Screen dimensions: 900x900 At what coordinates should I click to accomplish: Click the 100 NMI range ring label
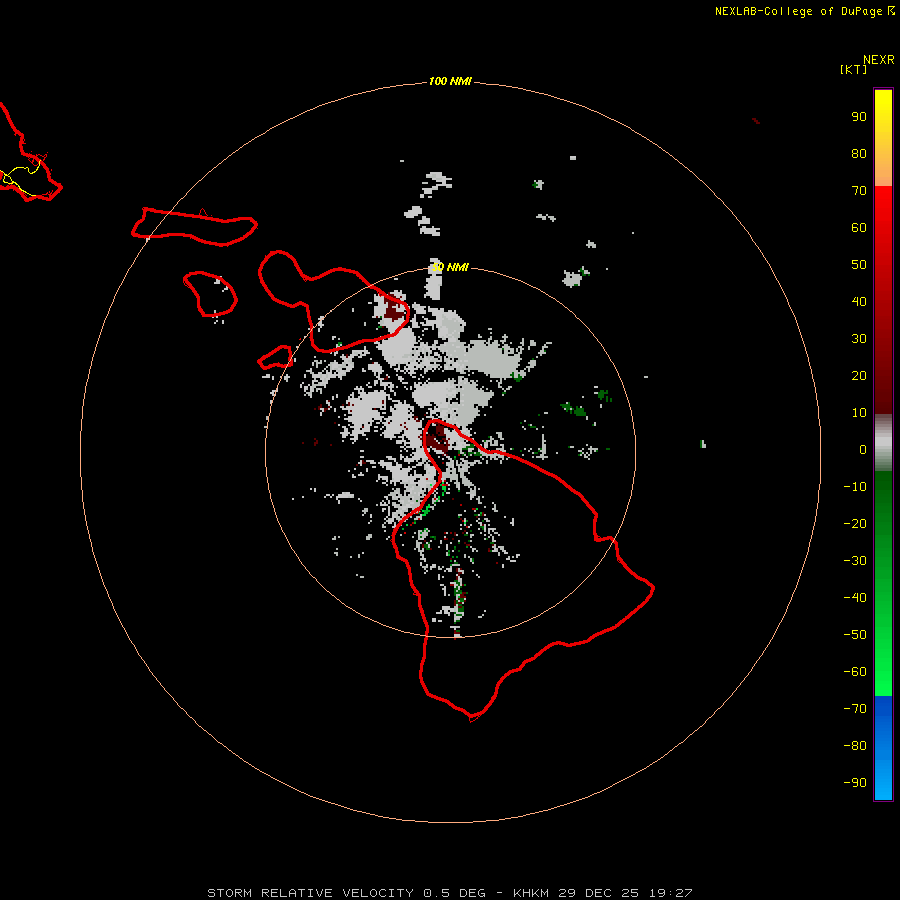450,81
